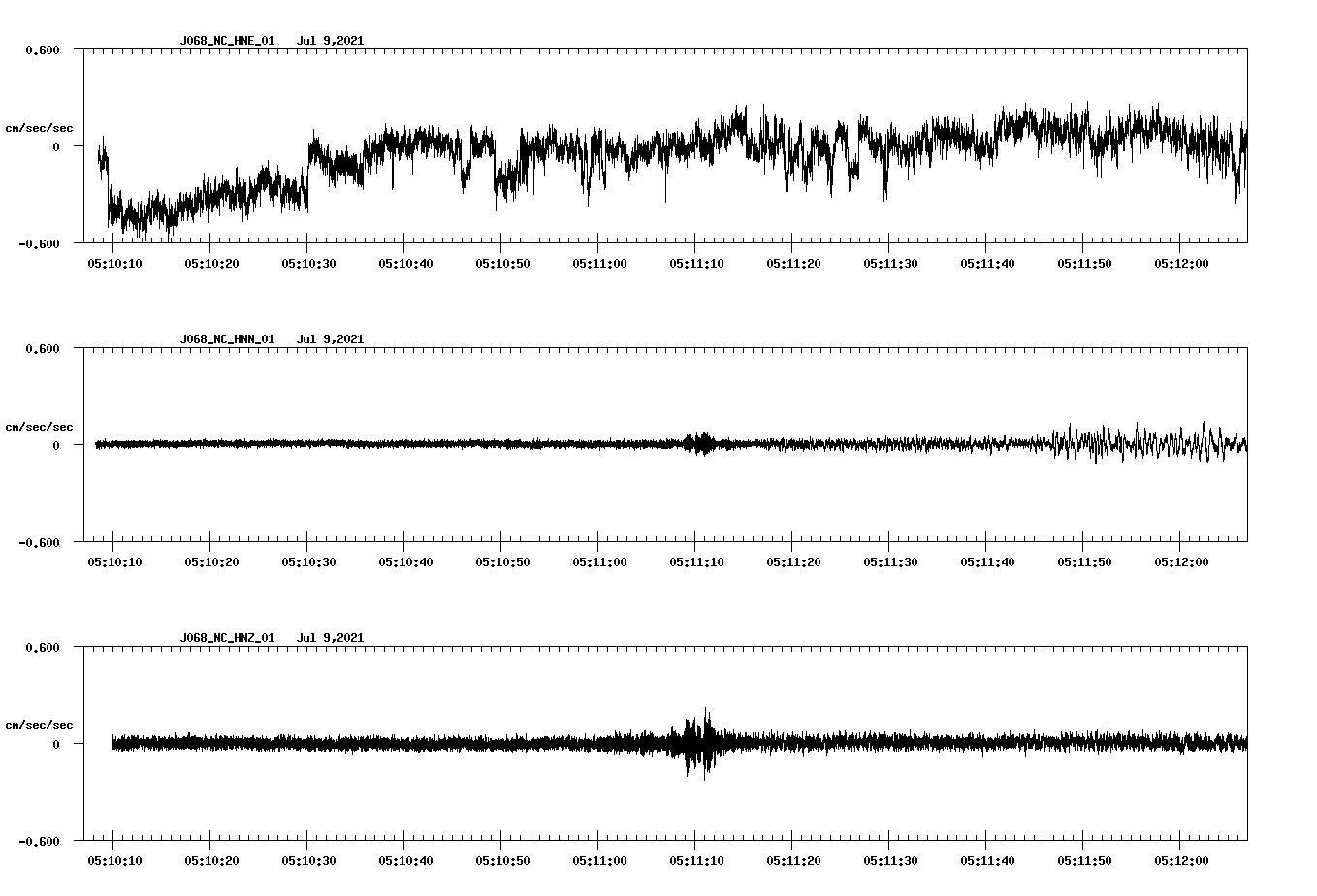This screenshot has width=1317, height=896.
Task: Click the 05:10:50 tick under HNZ plot
Action: (x=502, y=860)
